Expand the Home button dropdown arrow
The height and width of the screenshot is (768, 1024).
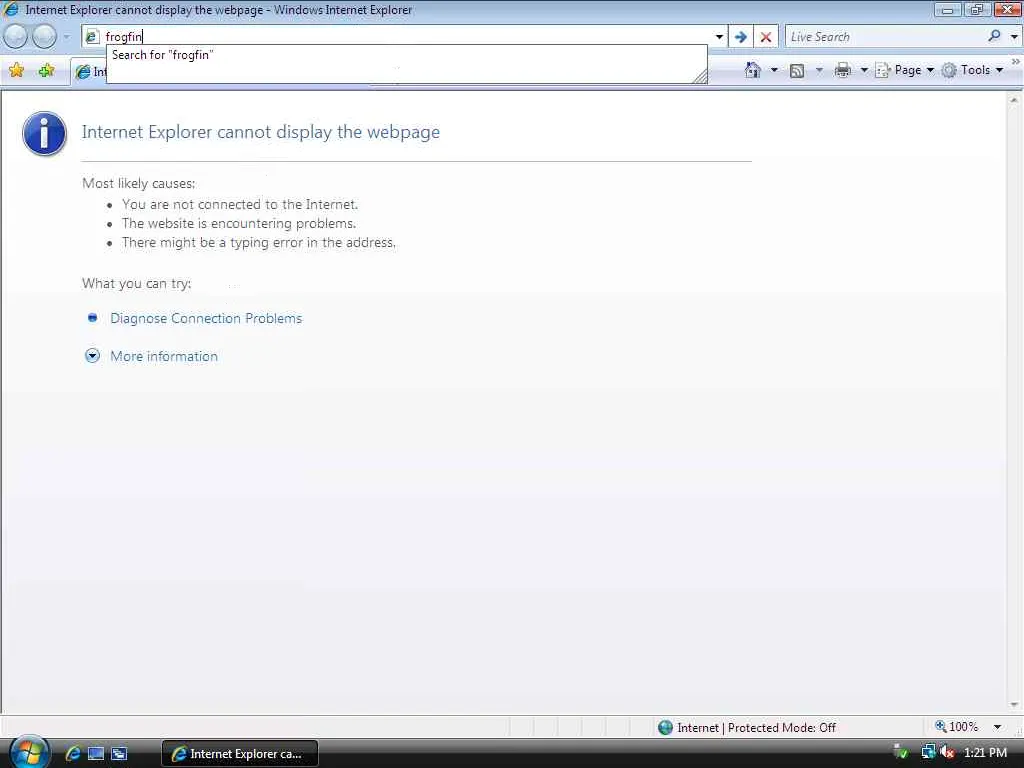click(774, 70)
